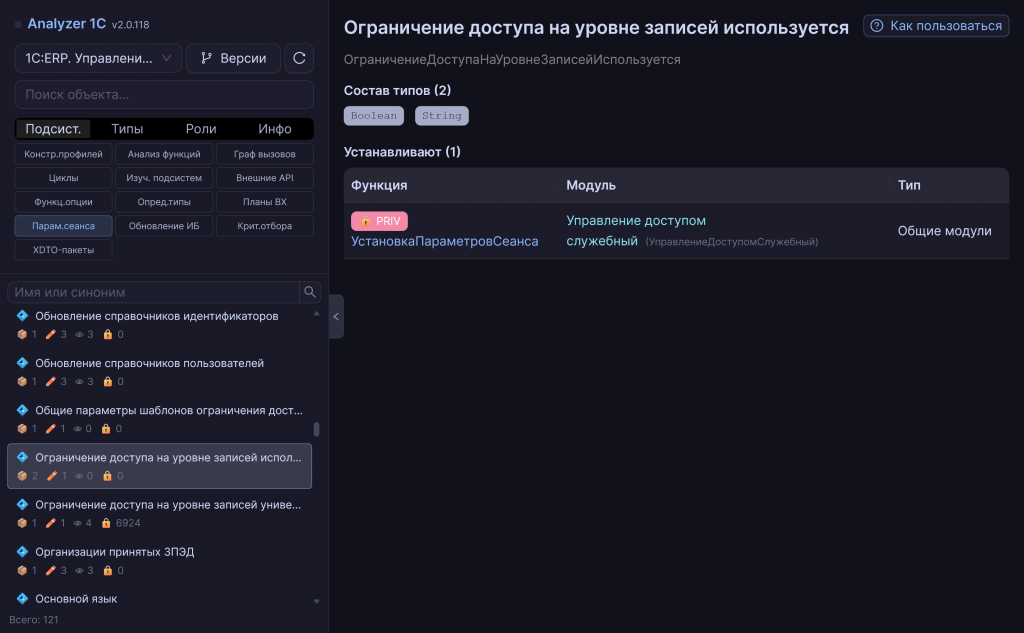Switch to the Роли tab
The image size is (1024, 633).
200,129
